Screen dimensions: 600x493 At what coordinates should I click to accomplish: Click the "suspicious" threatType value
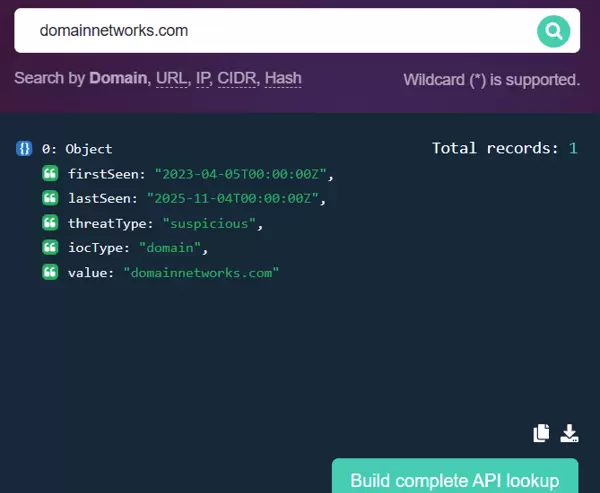click(x=210, y=223)
